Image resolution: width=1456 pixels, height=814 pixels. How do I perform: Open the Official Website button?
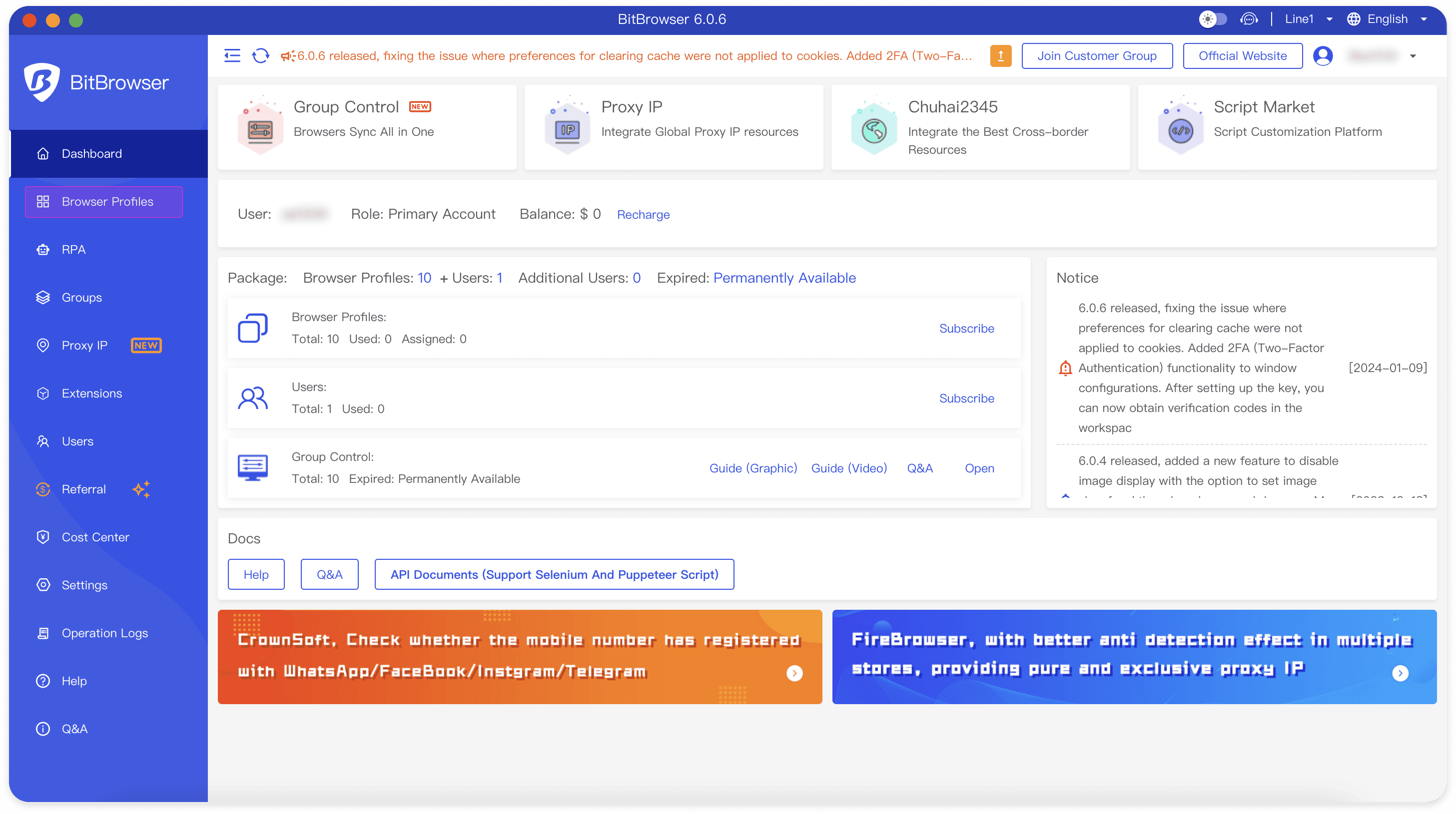(x=1242, y=55)
